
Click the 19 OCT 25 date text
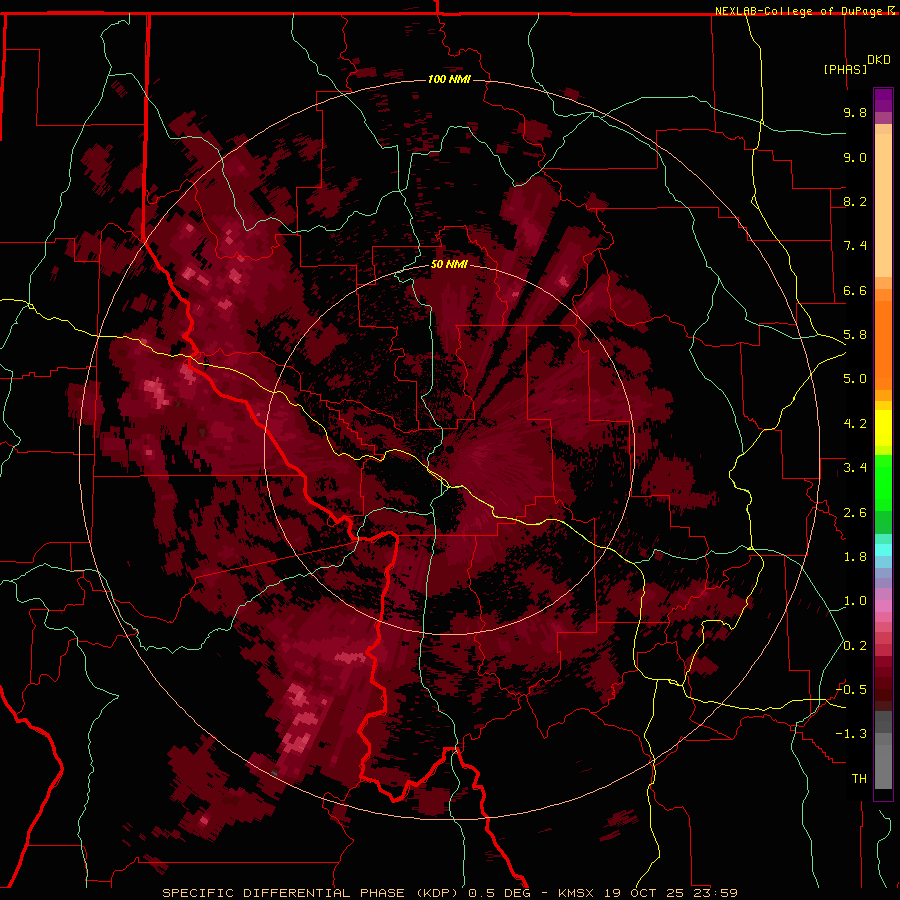pos(646,893)
